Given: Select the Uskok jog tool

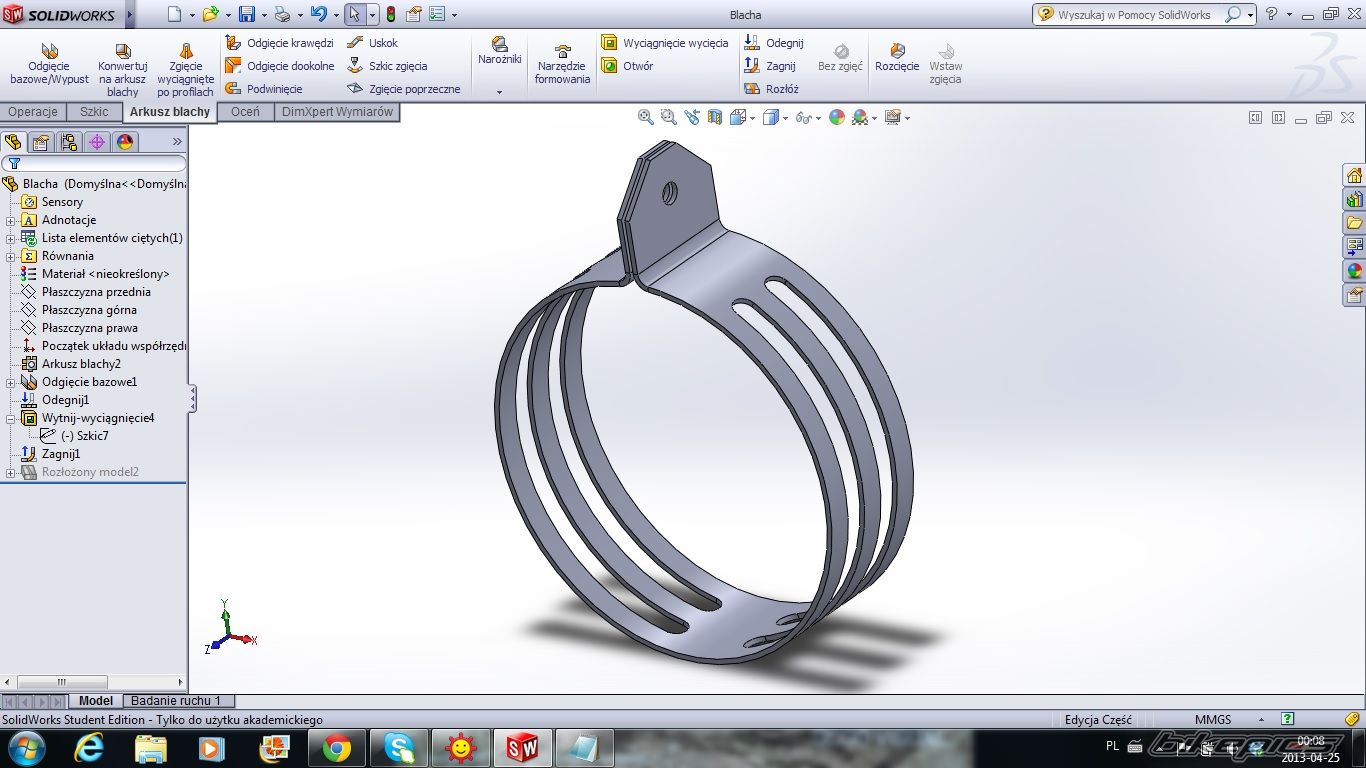Looking at the screenshot, I should (372, 43).
